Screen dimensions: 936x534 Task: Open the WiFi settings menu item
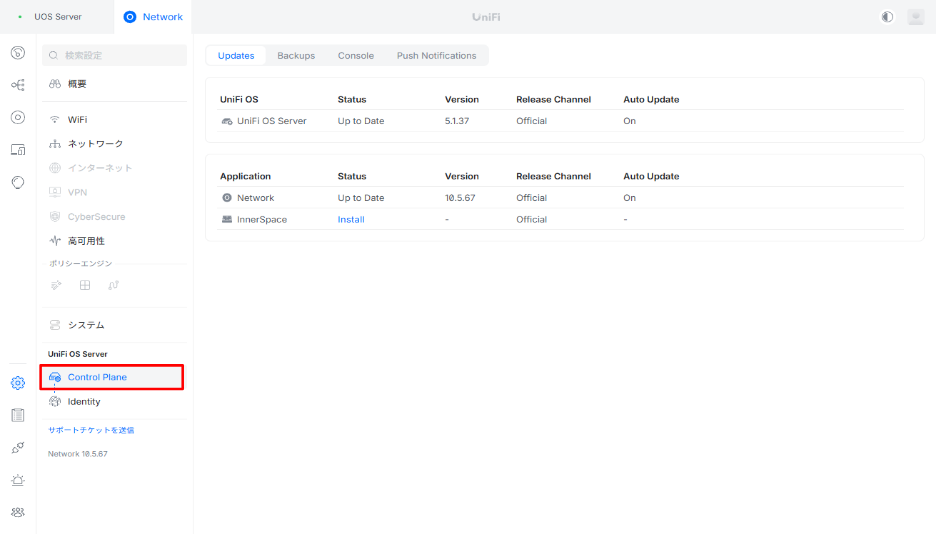click(114, 119)
